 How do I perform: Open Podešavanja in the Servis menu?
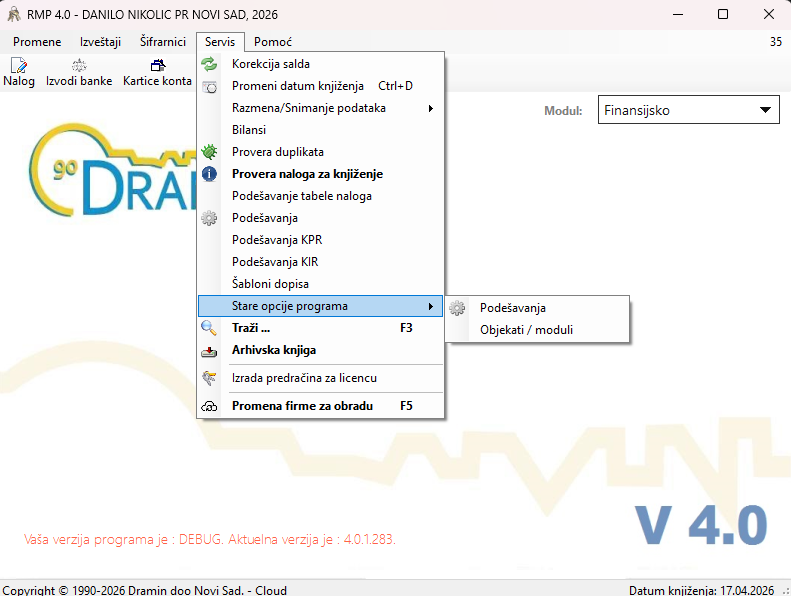(320, 218)
